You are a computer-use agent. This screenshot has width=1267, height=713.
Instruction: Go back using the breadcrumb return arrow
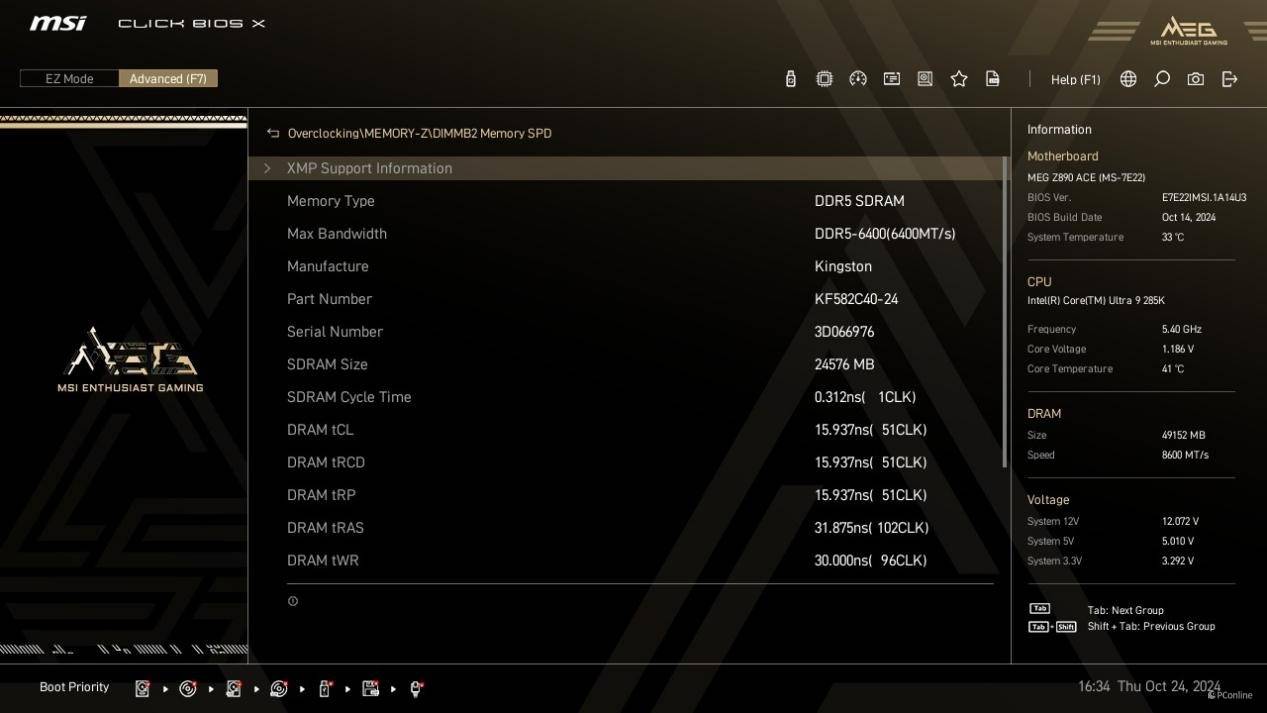[273, 133]
